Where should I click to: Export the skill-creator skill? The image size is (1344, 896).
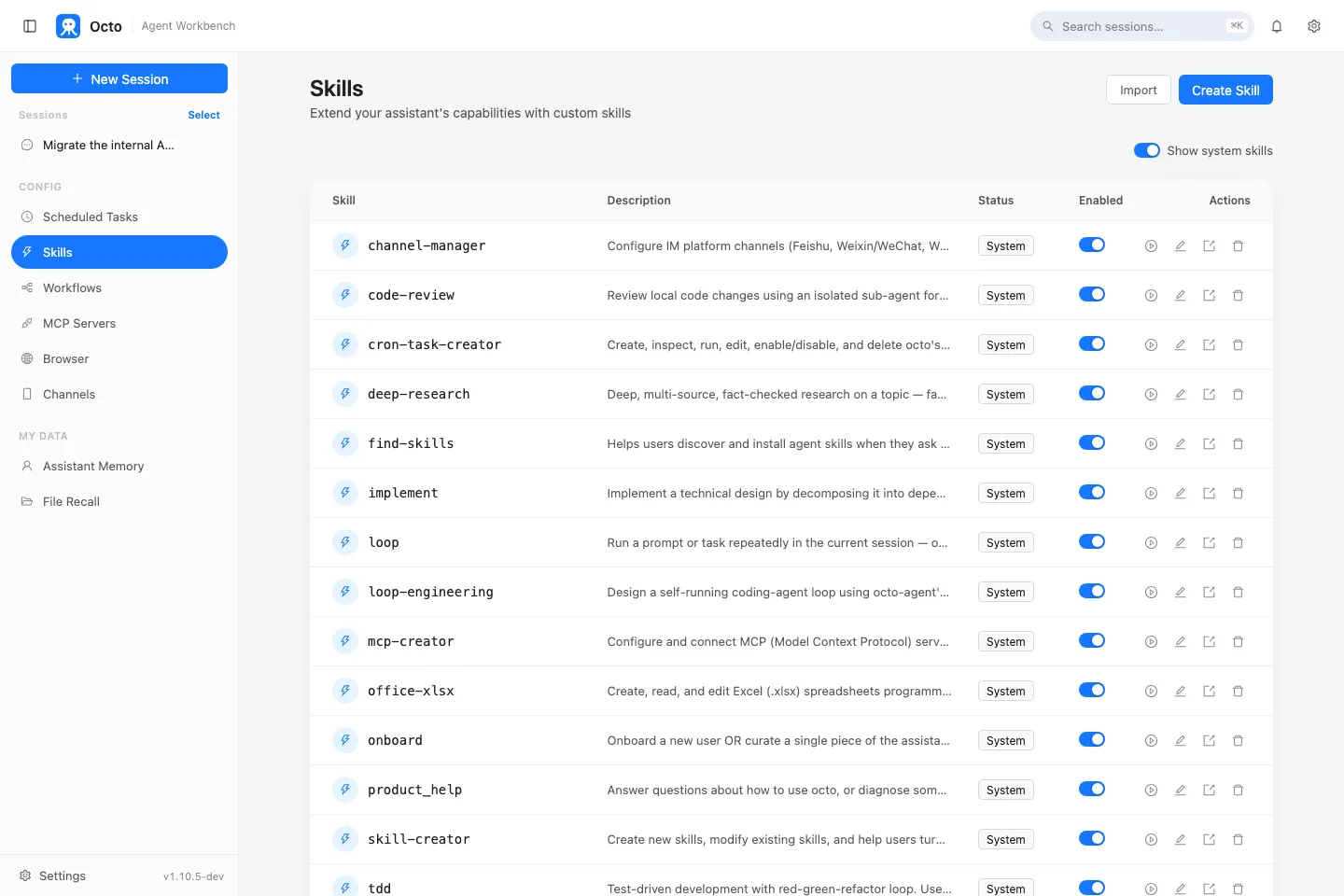(x=1209, y=840)
